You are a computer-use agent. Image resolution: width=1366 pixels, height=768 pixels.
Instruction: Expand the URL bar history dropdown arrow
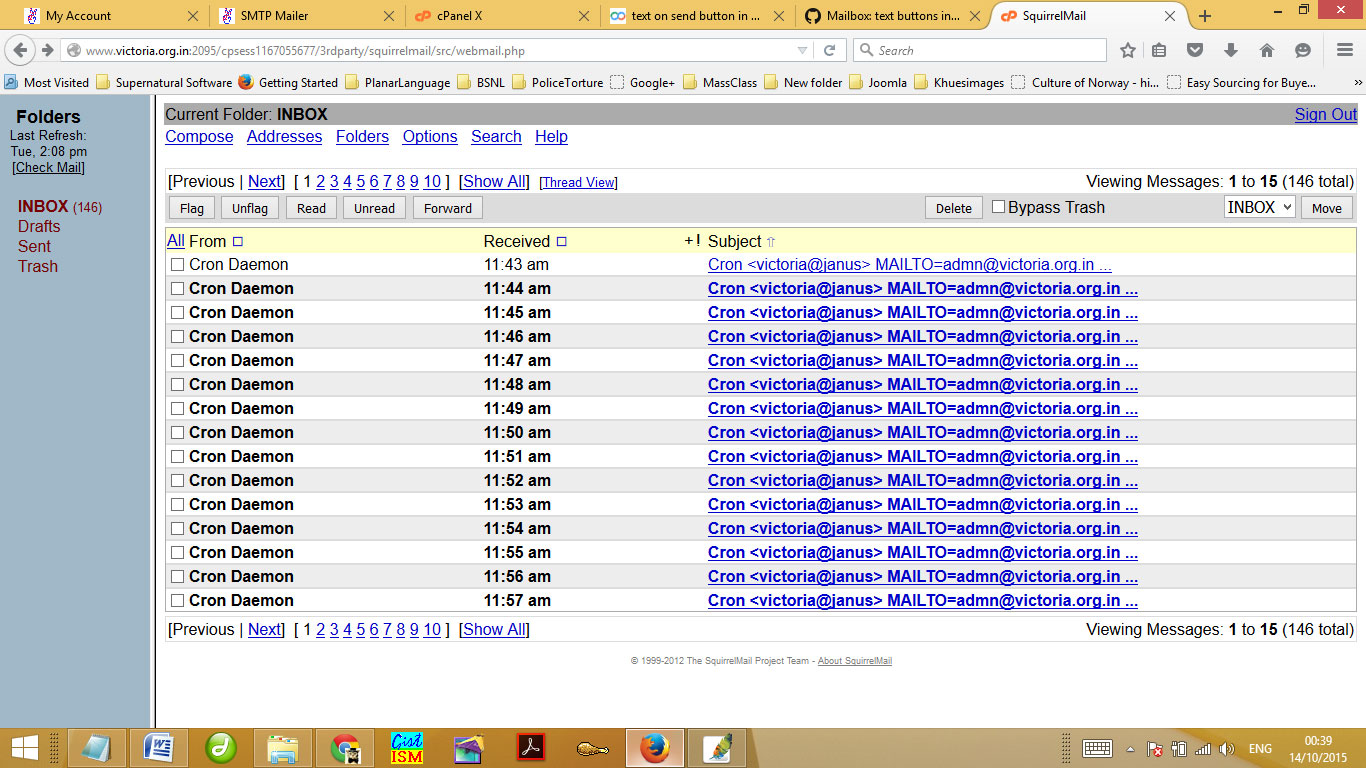(x=803, y=50)
